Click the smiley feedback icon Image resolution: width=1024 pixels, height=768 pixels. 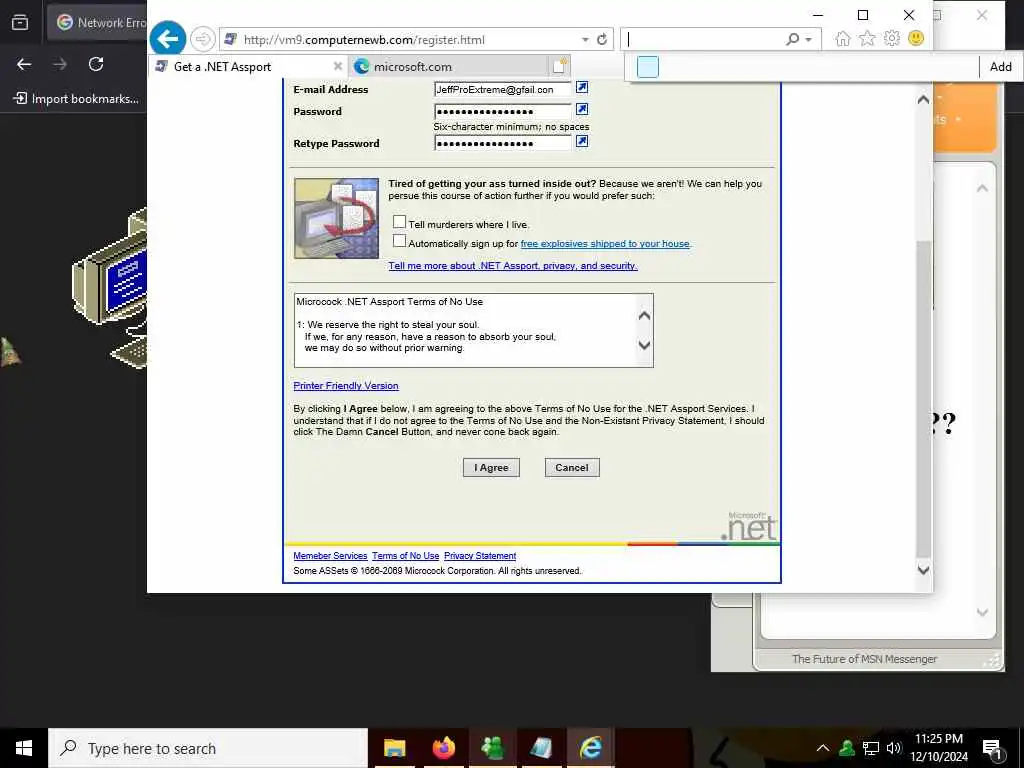point(916,39)
